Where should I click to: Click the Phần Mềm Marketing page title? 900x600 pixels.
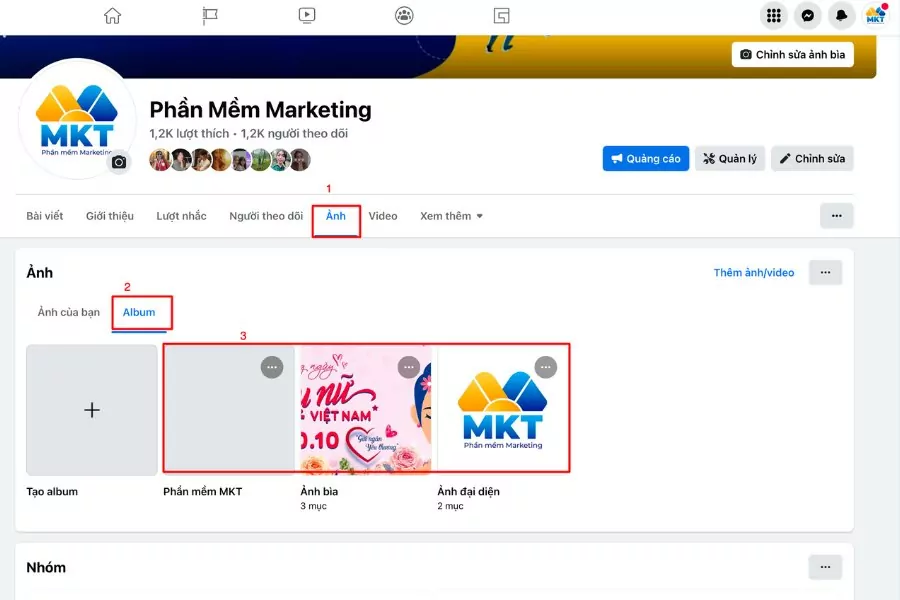[x=261, y=110]
